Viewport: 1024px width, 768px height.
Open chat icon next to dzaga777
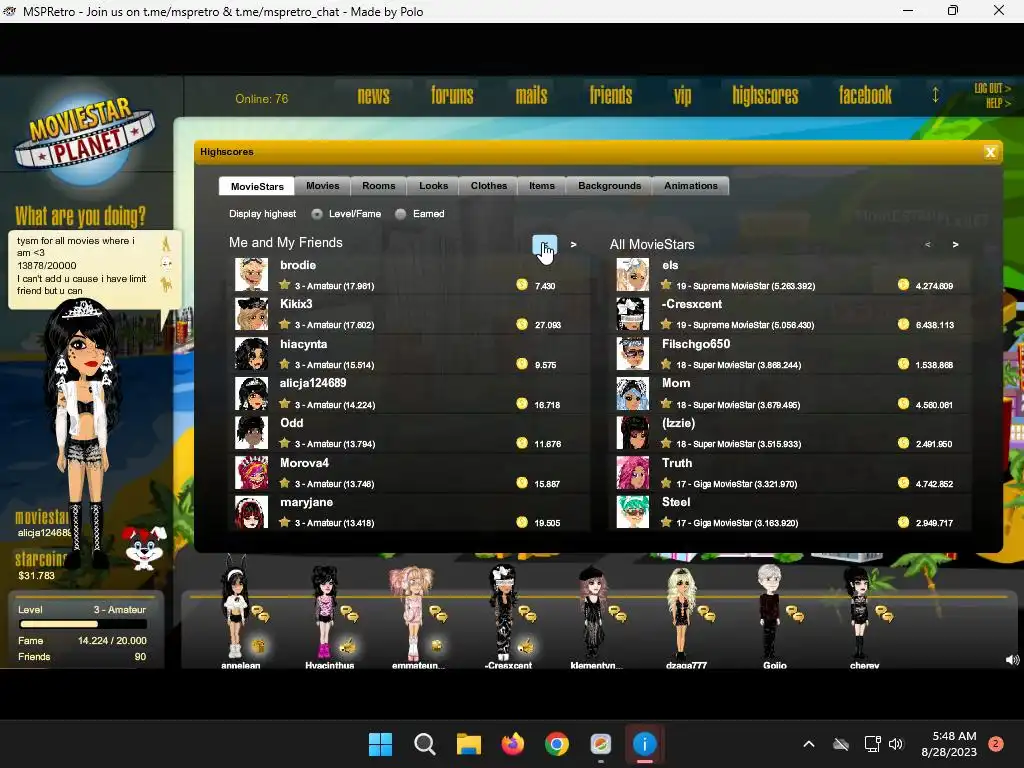706,614
